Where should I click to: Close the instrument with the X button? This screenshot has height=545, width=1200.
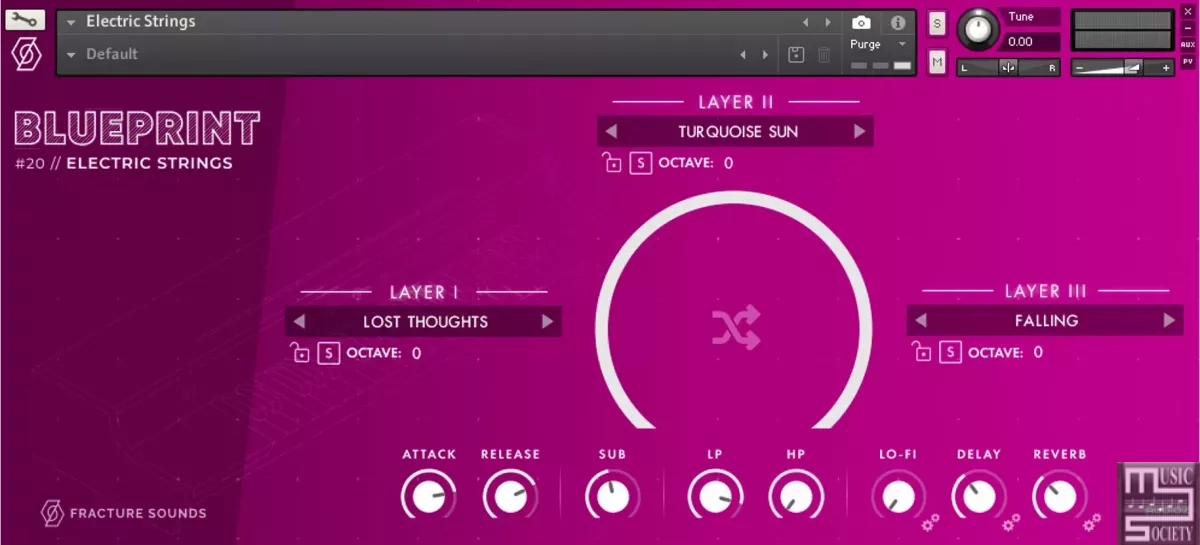[1187, 11]
